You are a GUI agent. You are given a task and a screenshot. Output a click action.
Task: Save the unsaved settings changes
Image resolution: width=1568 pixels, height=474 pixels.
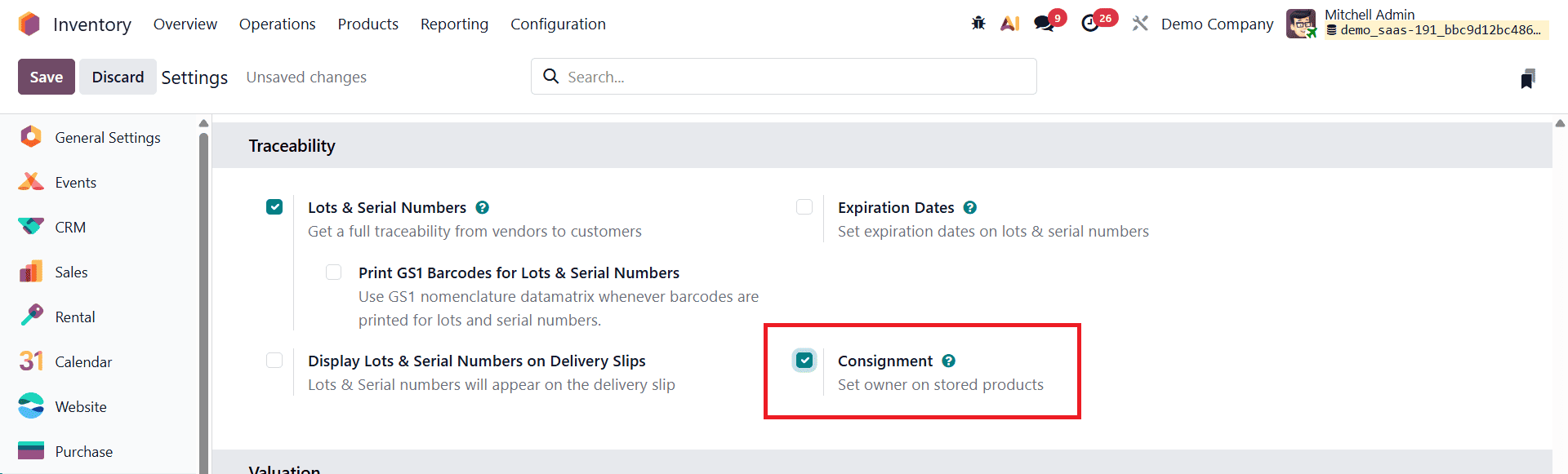click(x=46, y=76)
